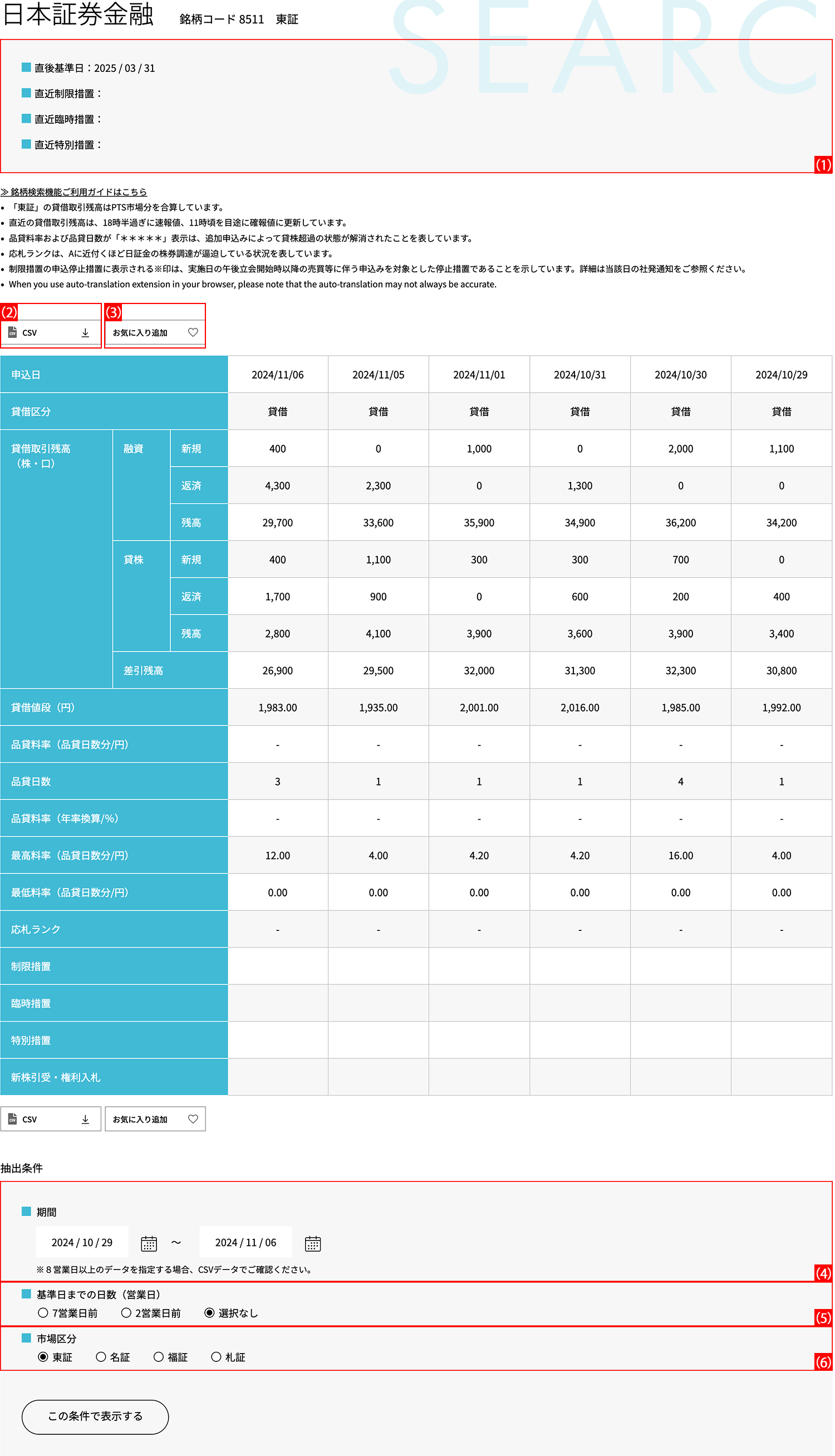This screenshot has width=835, height=1456.
Task: Click the 貸借値段（円） row header
Action: 114,708
